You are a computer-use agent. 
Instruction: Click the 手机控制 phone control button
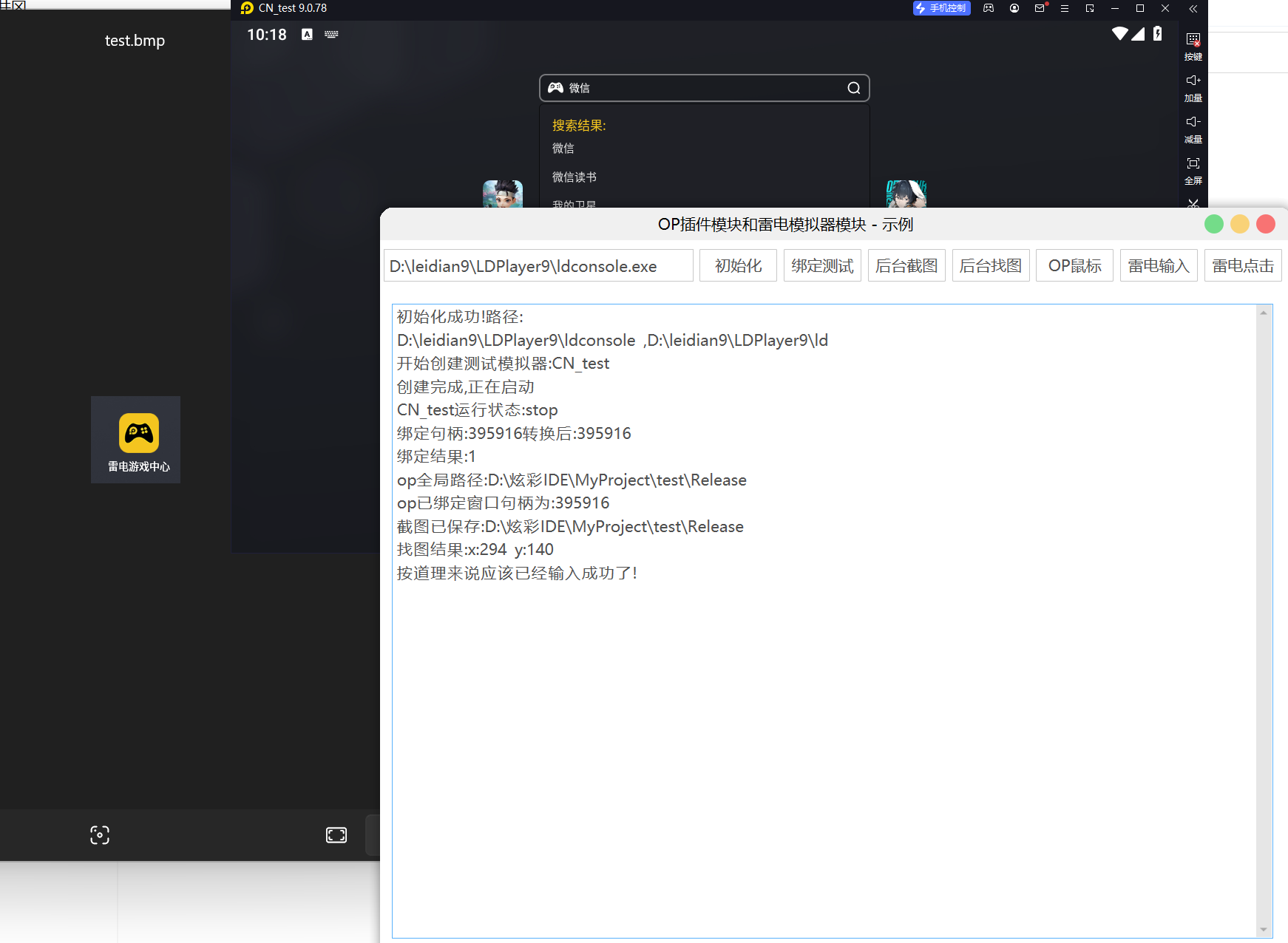[941, 8]
